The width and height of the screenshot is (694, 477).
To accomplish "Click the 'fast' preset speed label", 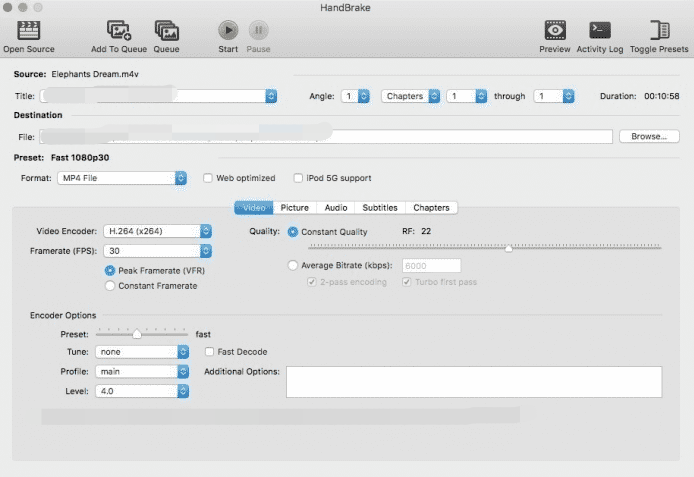I will click(x=203, y=334).
